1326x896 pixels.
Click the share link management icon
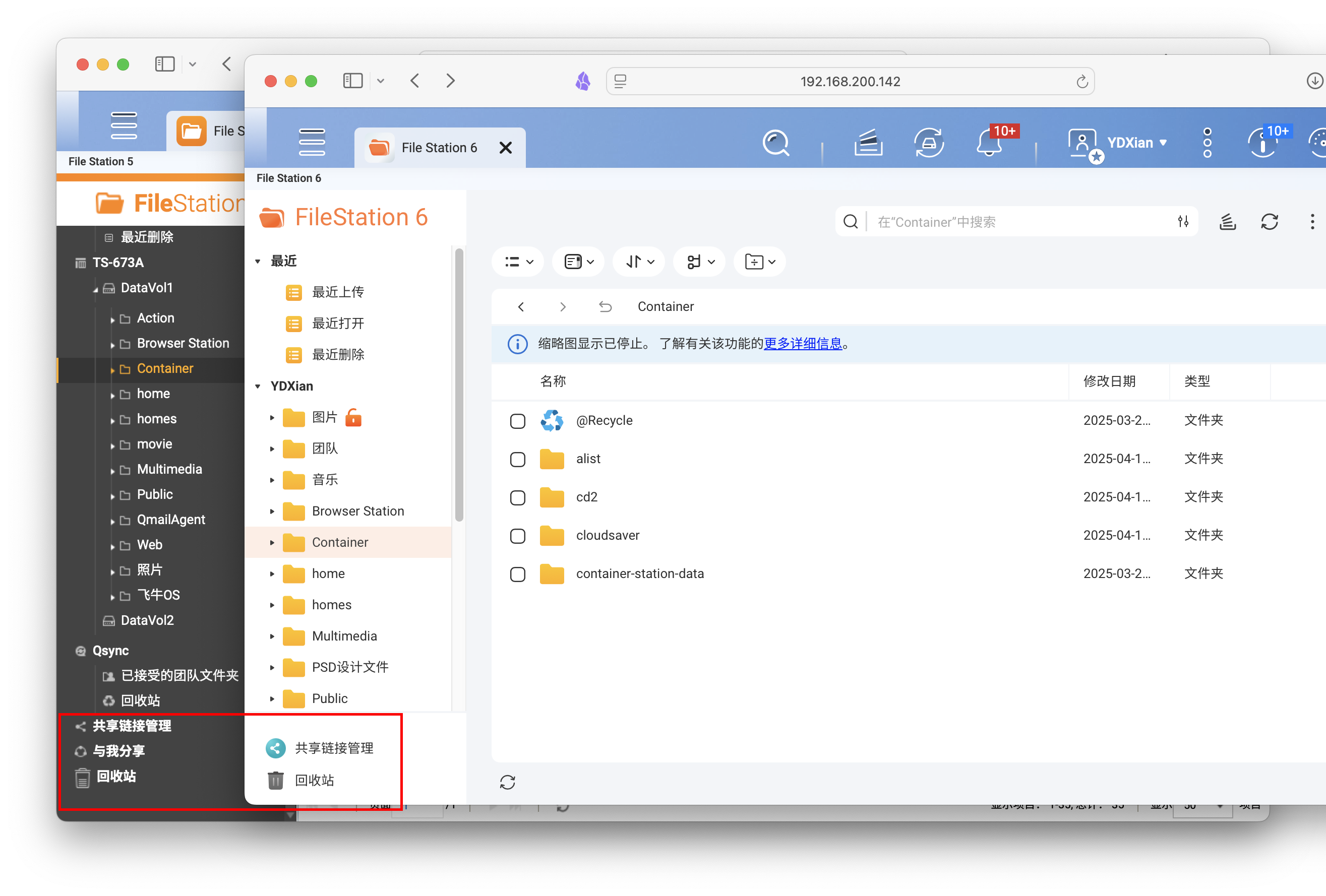(276, 748)
